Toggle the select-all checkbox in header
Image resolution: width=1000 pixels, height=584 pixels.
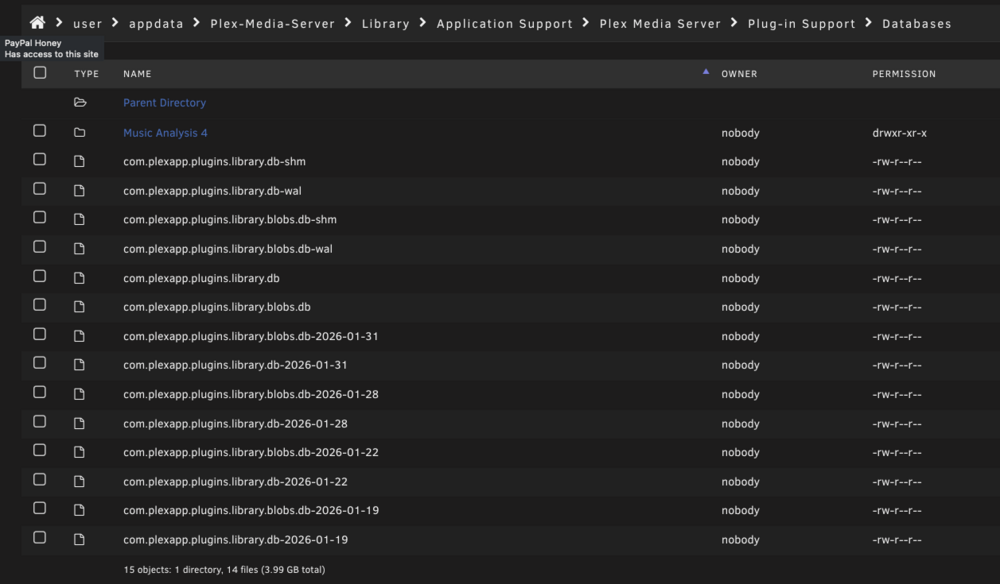40,73
